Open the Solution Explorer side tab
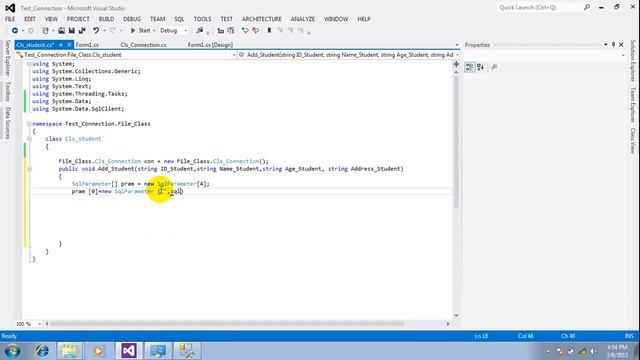 (x=633, y=61)
